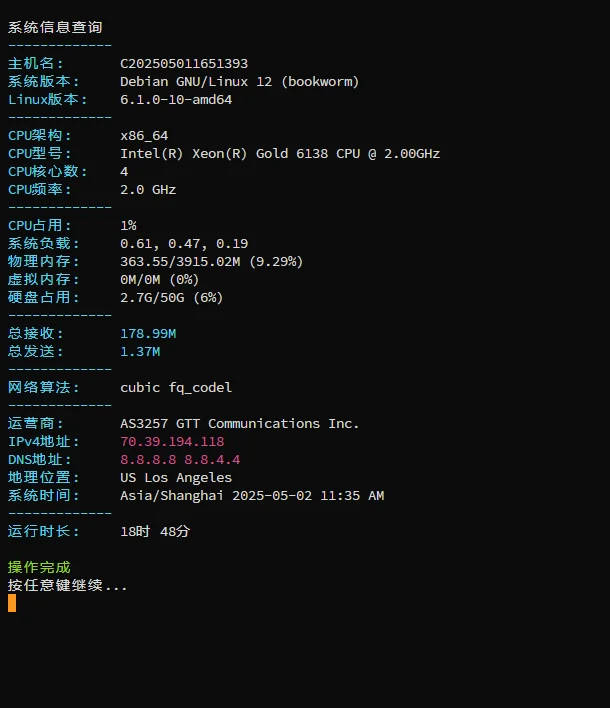The height and width of the screenshot is (708, 610).
Task: Click the AS3257 GTT Communications Inc. text
Action: 240,424
